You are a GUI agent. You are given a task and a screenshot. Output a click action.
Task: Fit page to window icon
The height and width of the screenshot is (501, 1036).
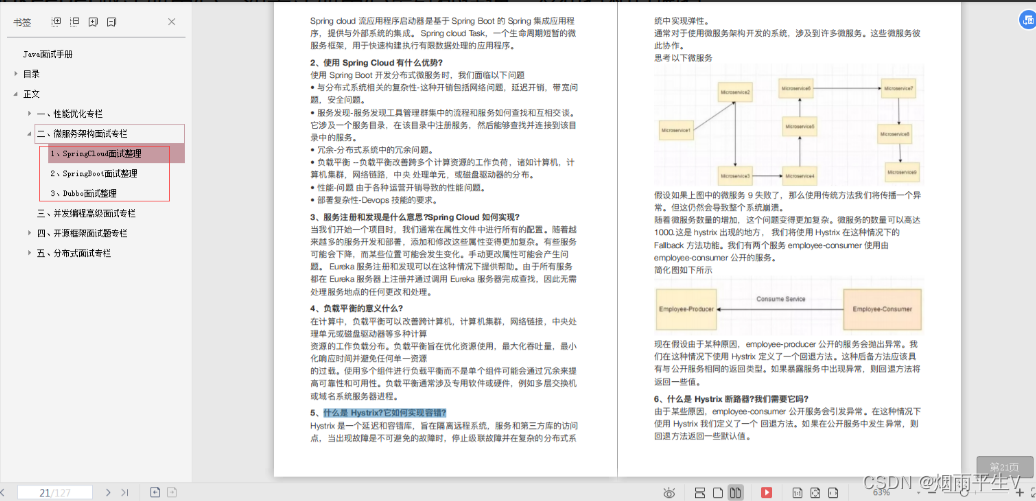point(815,492)
